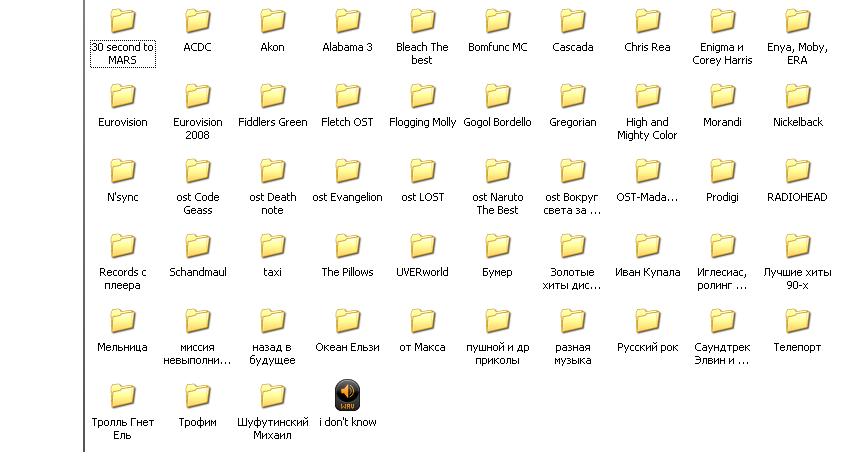Select the Flogging Molly folder

click(422, 96)
